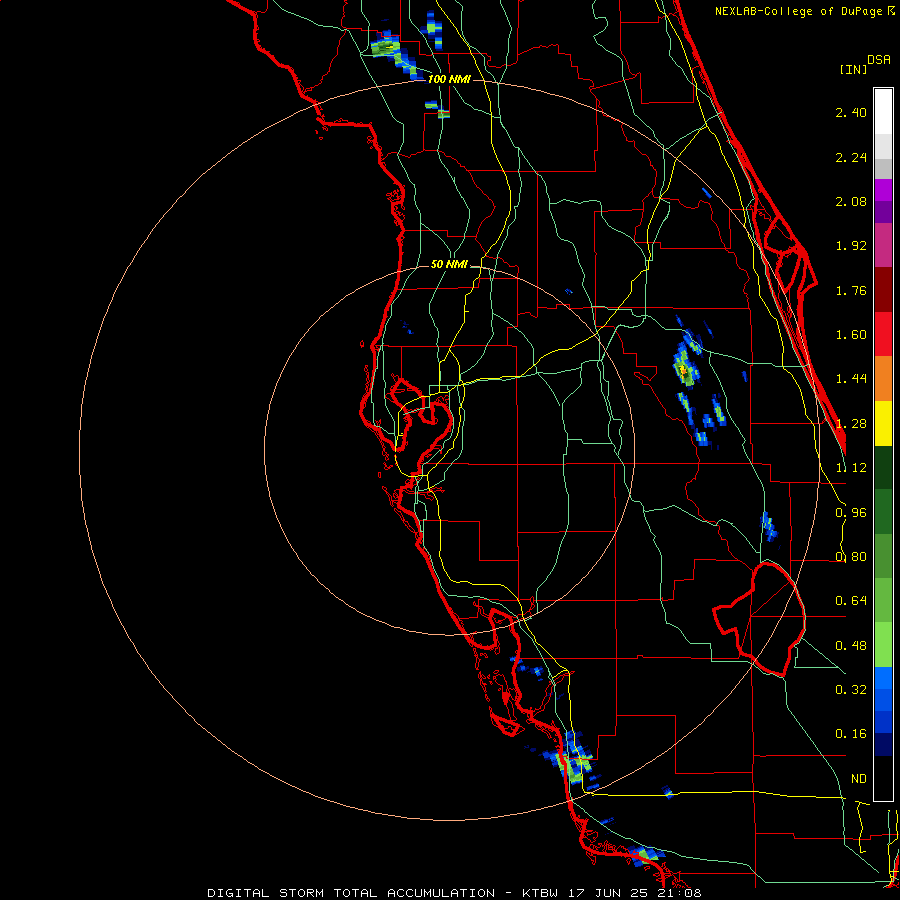
Task: Click the 2.24 legend value
Action: 851,157
